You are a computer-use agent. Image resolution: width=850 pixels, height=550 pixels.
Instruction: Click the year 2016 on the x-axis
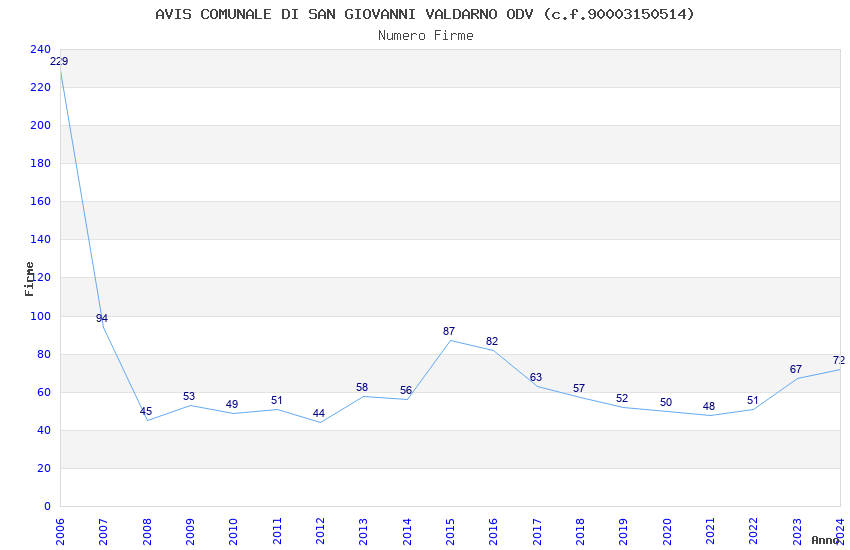[493, 532]
